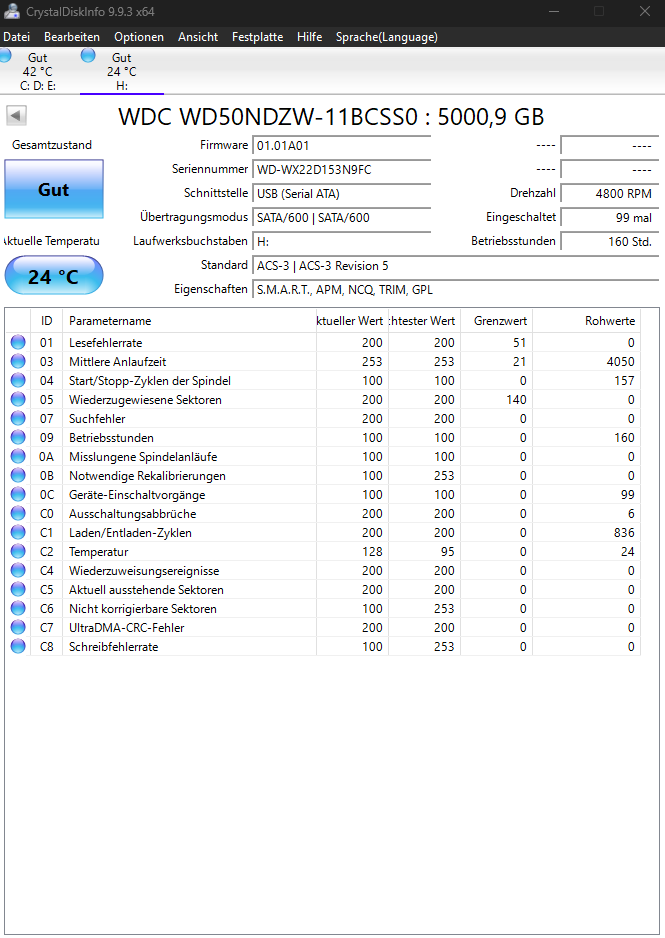Select the Lesefehlerrate parameter name
This screenshot has width=665, height=938.
106,343
